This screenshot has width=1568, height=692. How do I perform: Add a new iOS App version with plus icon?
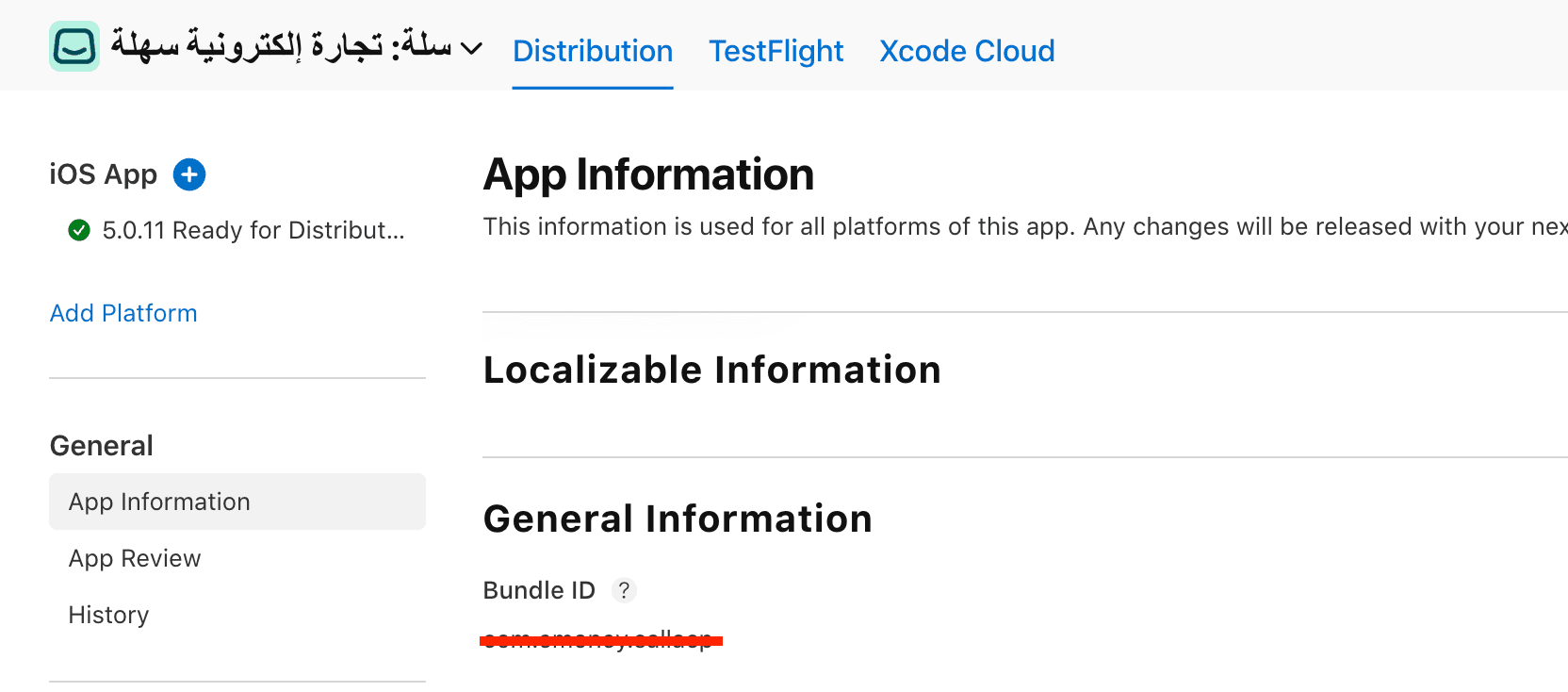(x=189, y=174)
